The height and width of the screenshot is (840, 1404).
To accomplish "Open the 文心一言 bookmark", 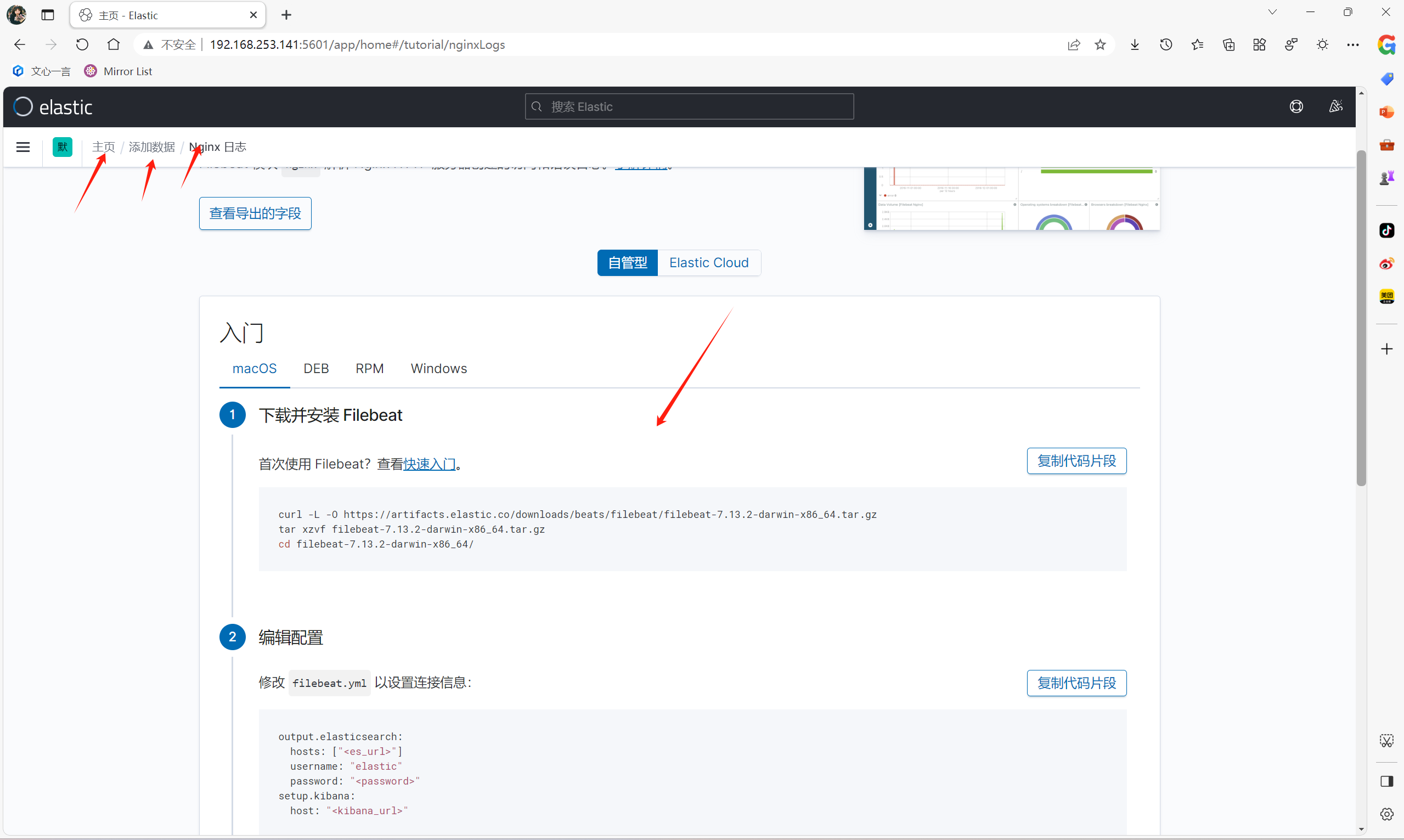I will pos(42,71).
